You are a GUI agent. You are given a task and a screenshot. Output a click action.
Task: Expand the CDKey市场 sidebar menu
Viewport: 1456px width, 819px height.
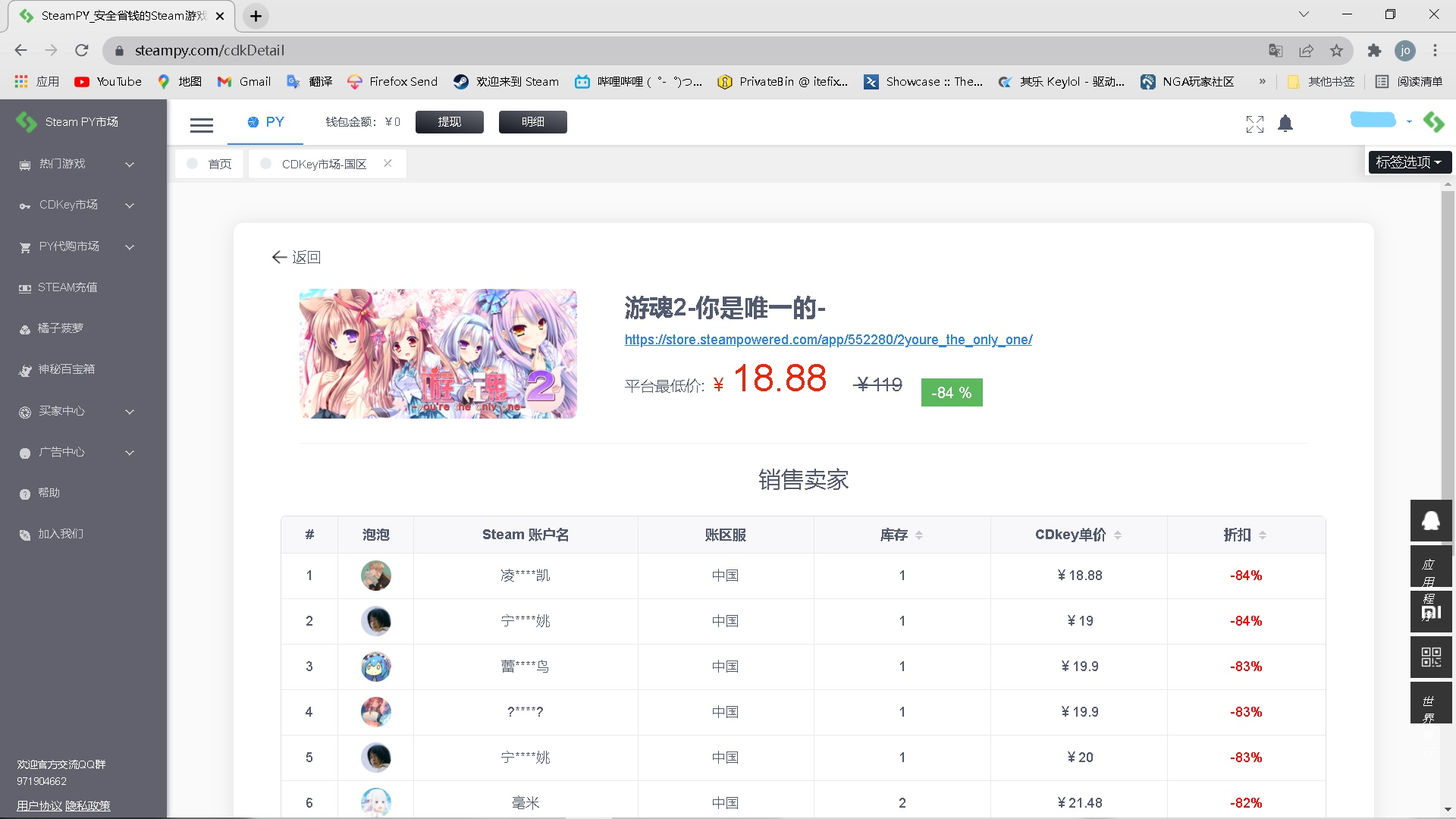tap(76, 205)
